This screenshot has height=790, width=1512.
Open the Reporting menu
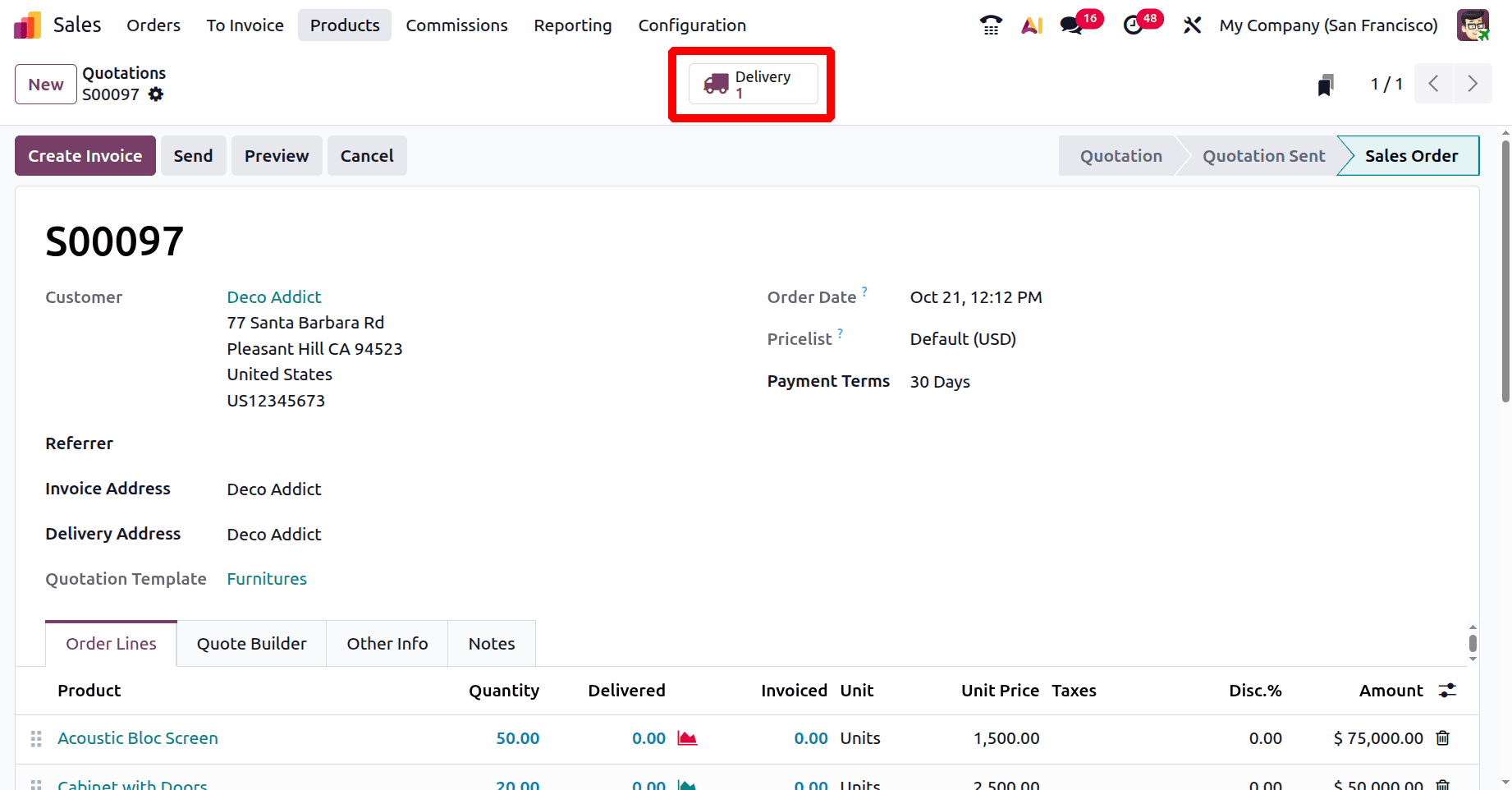coord(573,25)
